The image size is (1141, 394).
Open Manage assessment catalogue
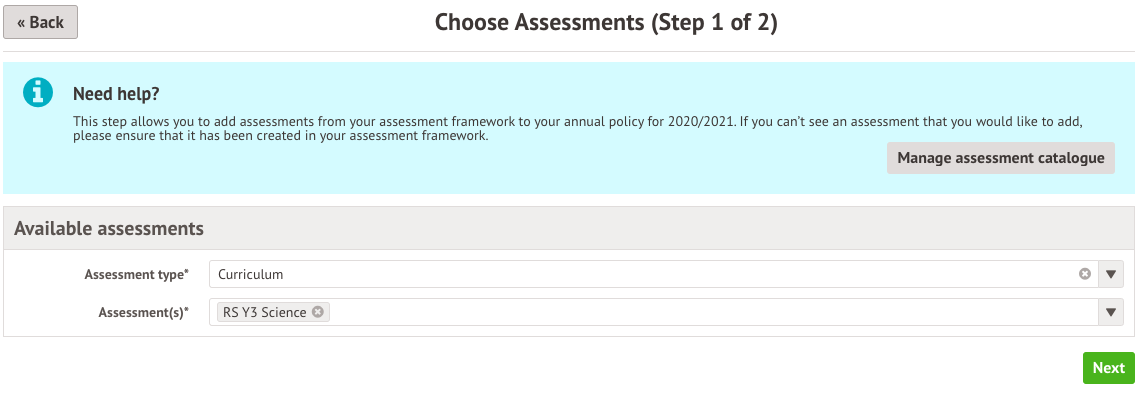click(x=1001, y=158)
